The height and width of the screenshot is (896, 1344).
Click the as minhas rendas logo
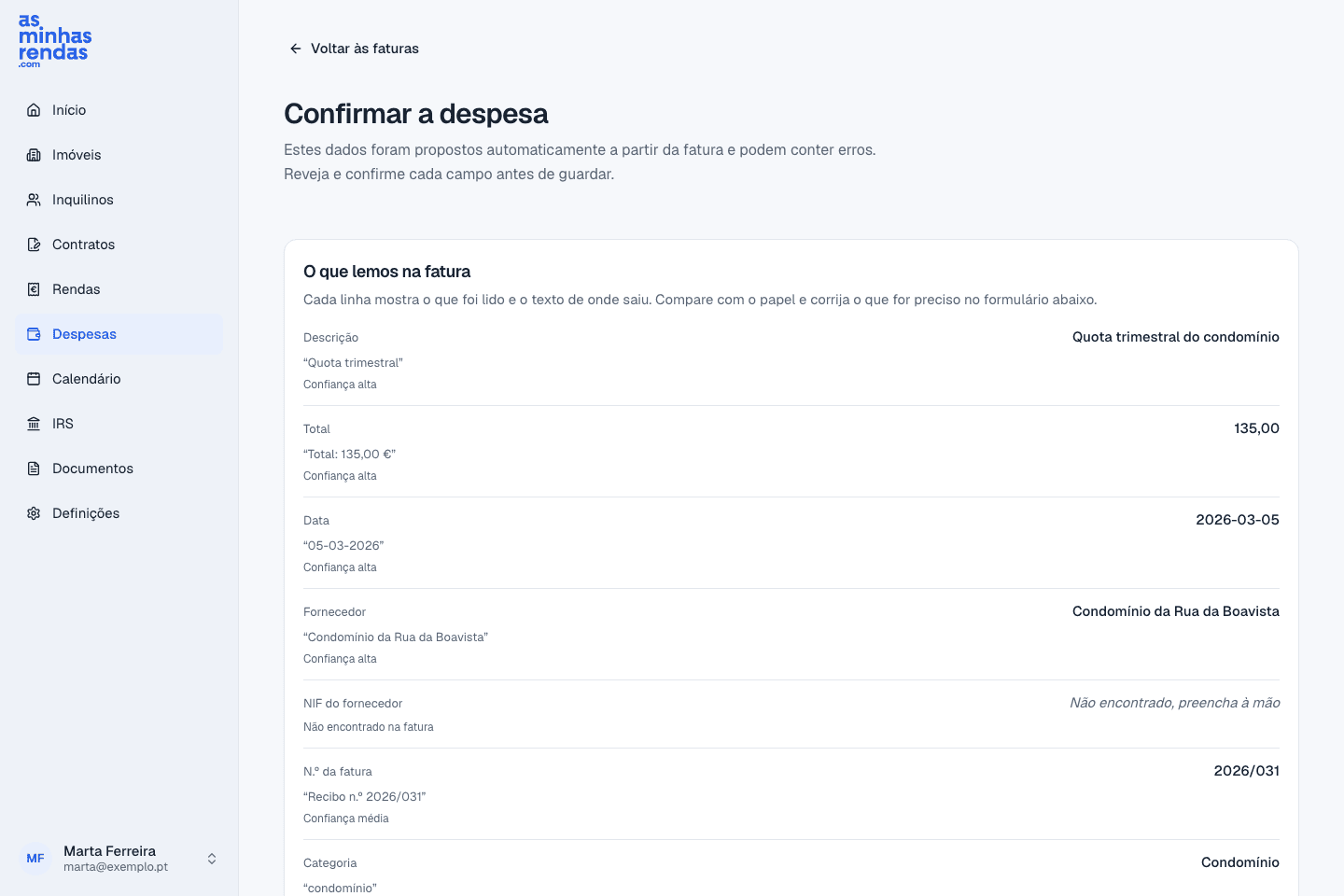[55, 40]
